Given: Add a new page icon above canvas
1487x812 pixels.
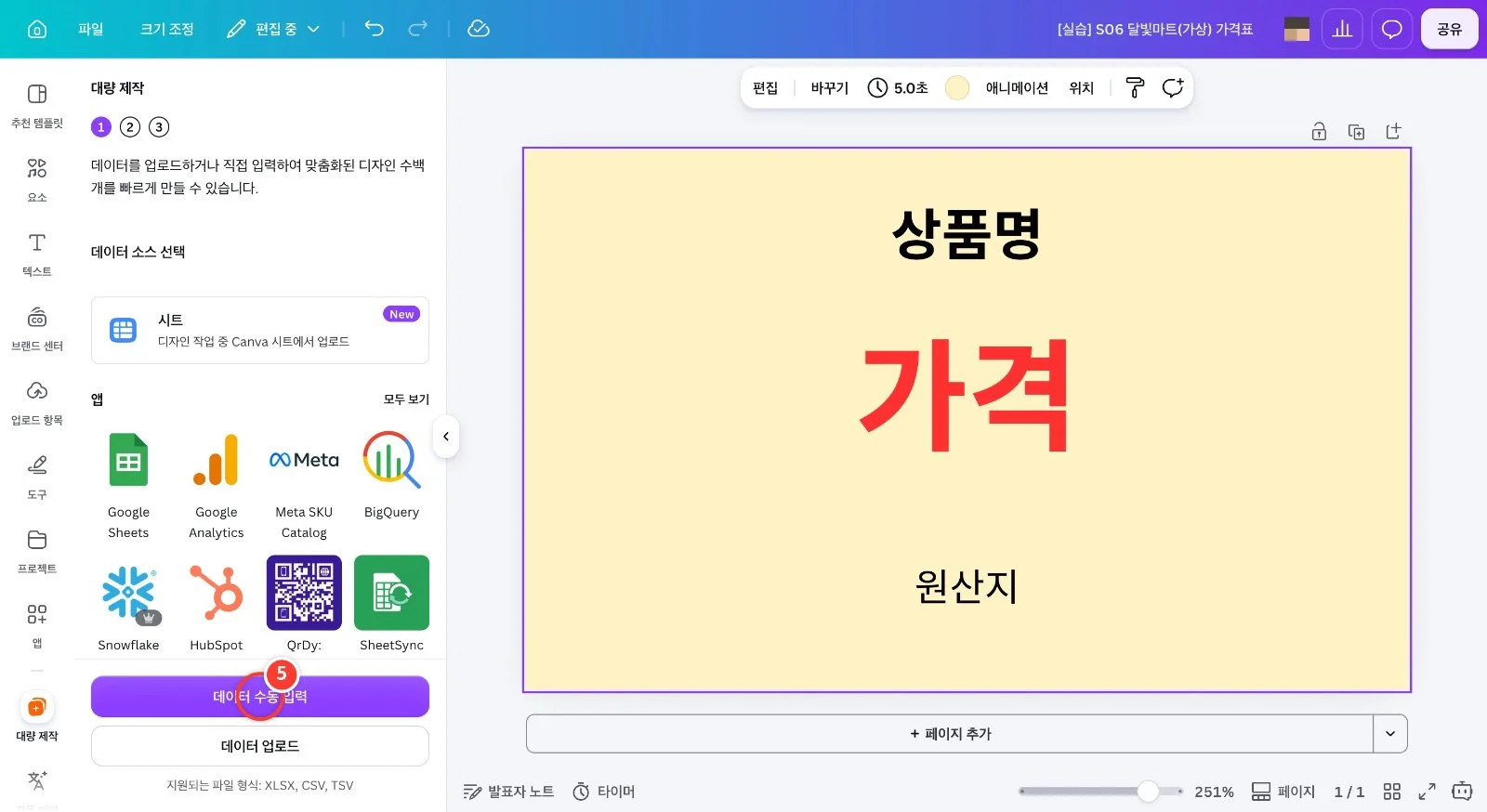Looking at the screenshot, I should tap(1393, 131).
